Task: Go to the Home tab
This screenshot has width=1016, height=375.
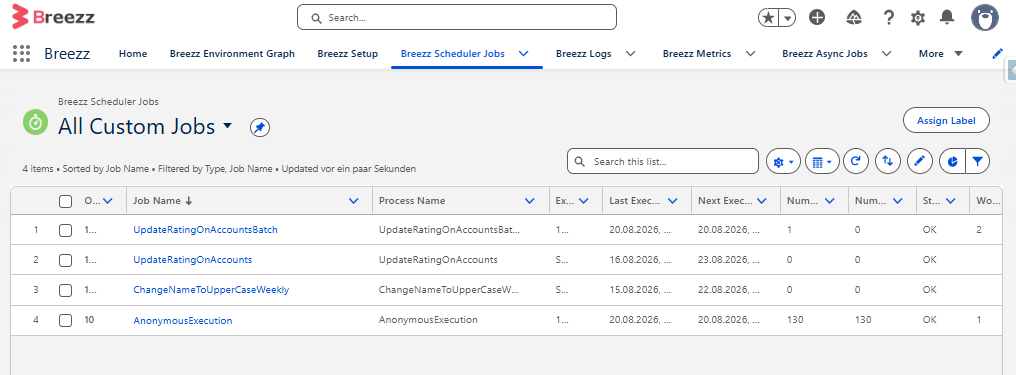Action: click(133, 54)
